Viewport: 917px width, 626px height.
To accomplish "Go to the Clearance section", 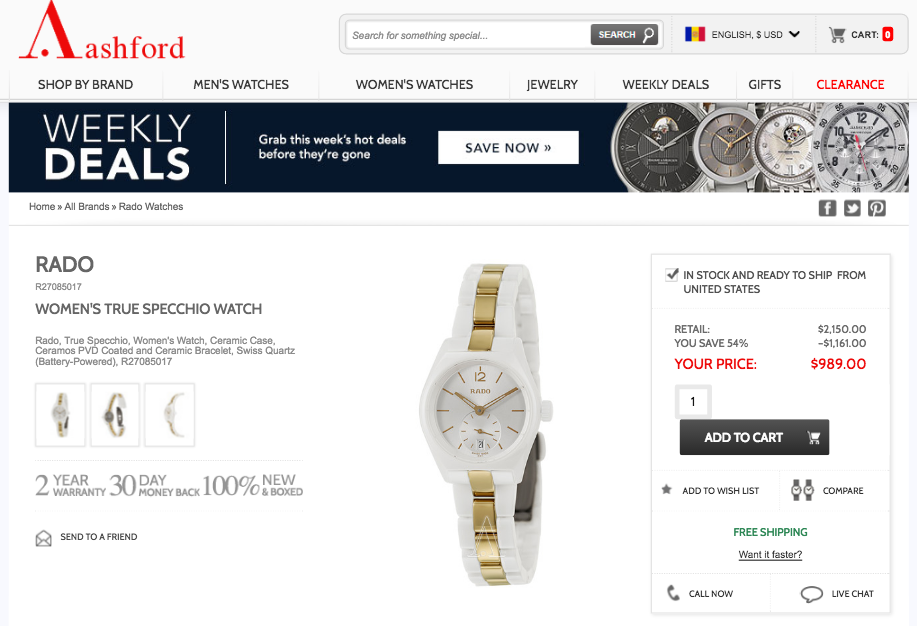I will tap(850, 84).
